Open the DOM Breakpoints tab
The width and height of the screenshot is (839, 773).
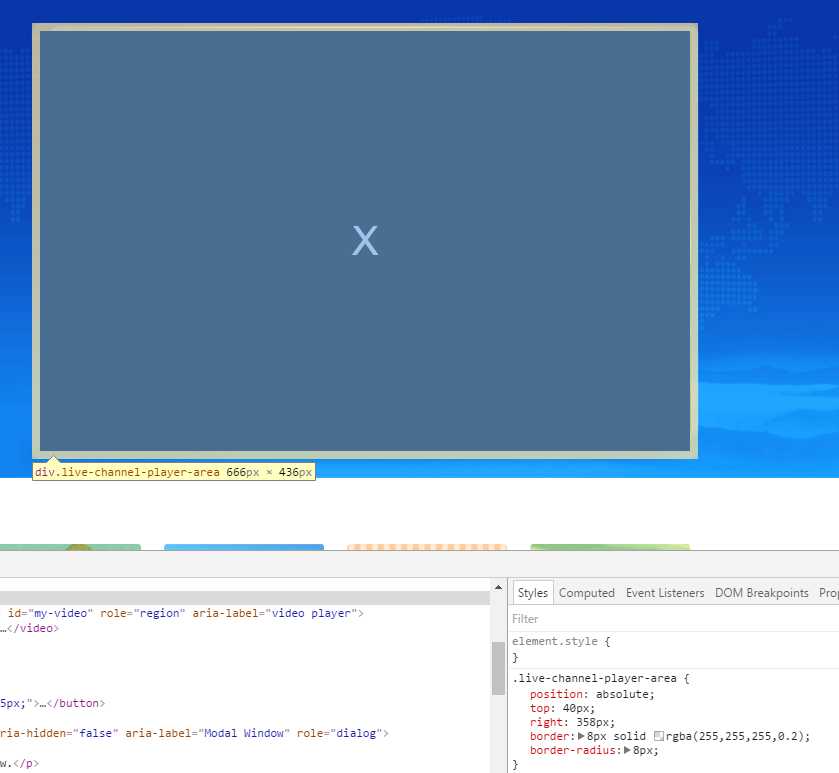[x=761, y=593]
